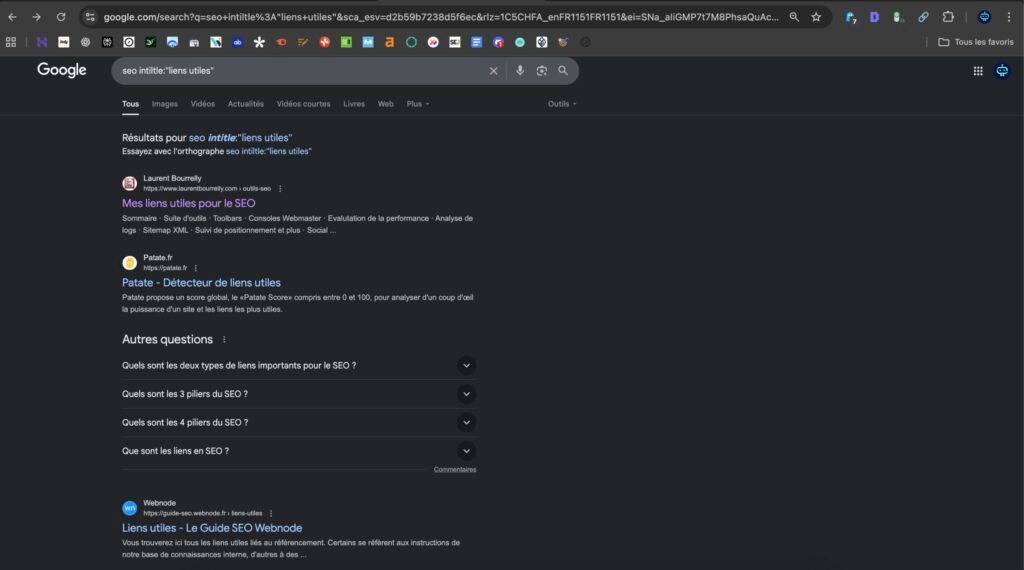Expand "Que sont les liens en SEO ?" question
This screenshot has width=1024, height=570.
tap(466, 451)
